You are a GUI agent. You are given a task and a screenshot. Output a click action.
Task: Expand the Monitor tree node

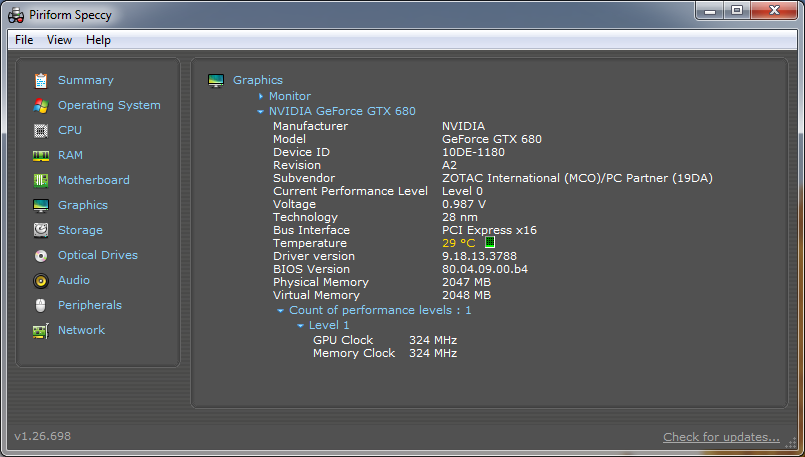click(261, 96)
